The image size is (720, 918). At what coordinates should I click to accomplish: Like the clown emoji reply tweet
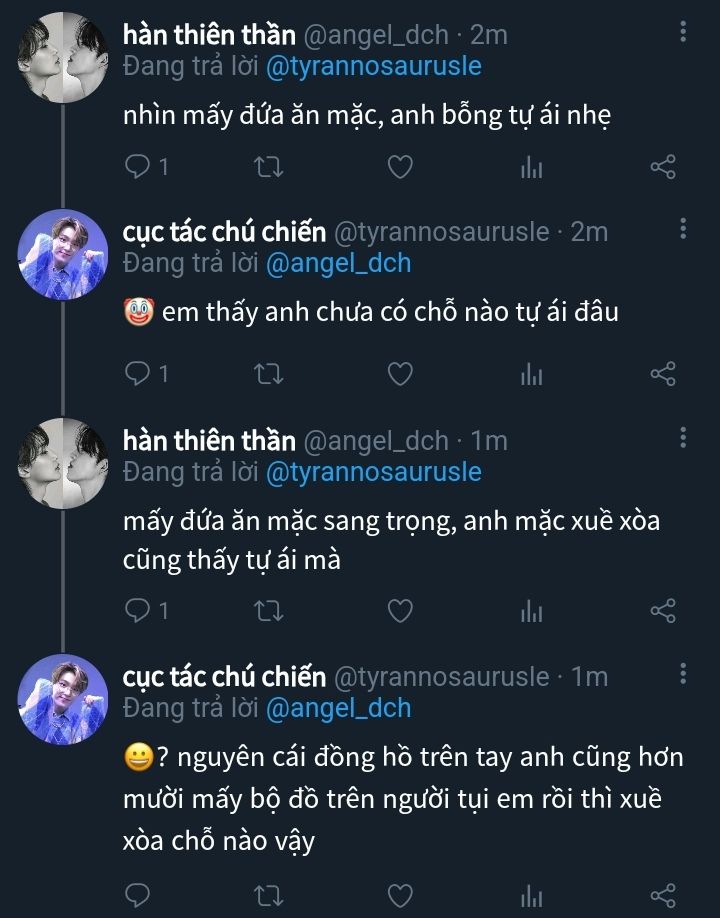pos(400,374)
